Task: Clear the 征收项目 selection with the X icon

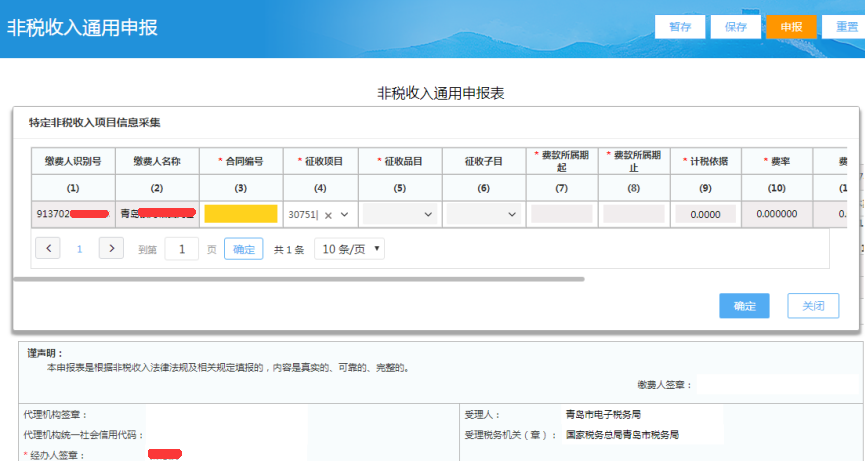Action: pos(328,215)
